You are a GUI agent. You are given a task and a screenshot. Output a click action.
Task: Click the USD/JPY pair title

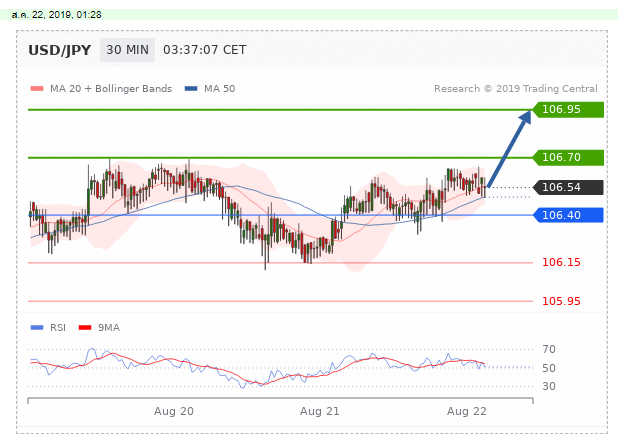[x=60, y=50]
